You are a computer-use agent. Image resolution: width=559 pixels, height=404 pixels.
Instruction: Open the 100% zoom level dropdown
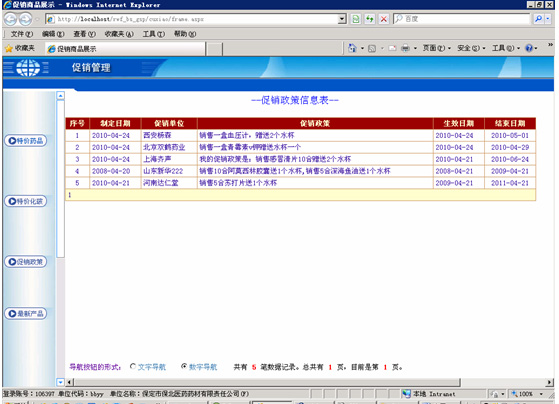[528, 394]
